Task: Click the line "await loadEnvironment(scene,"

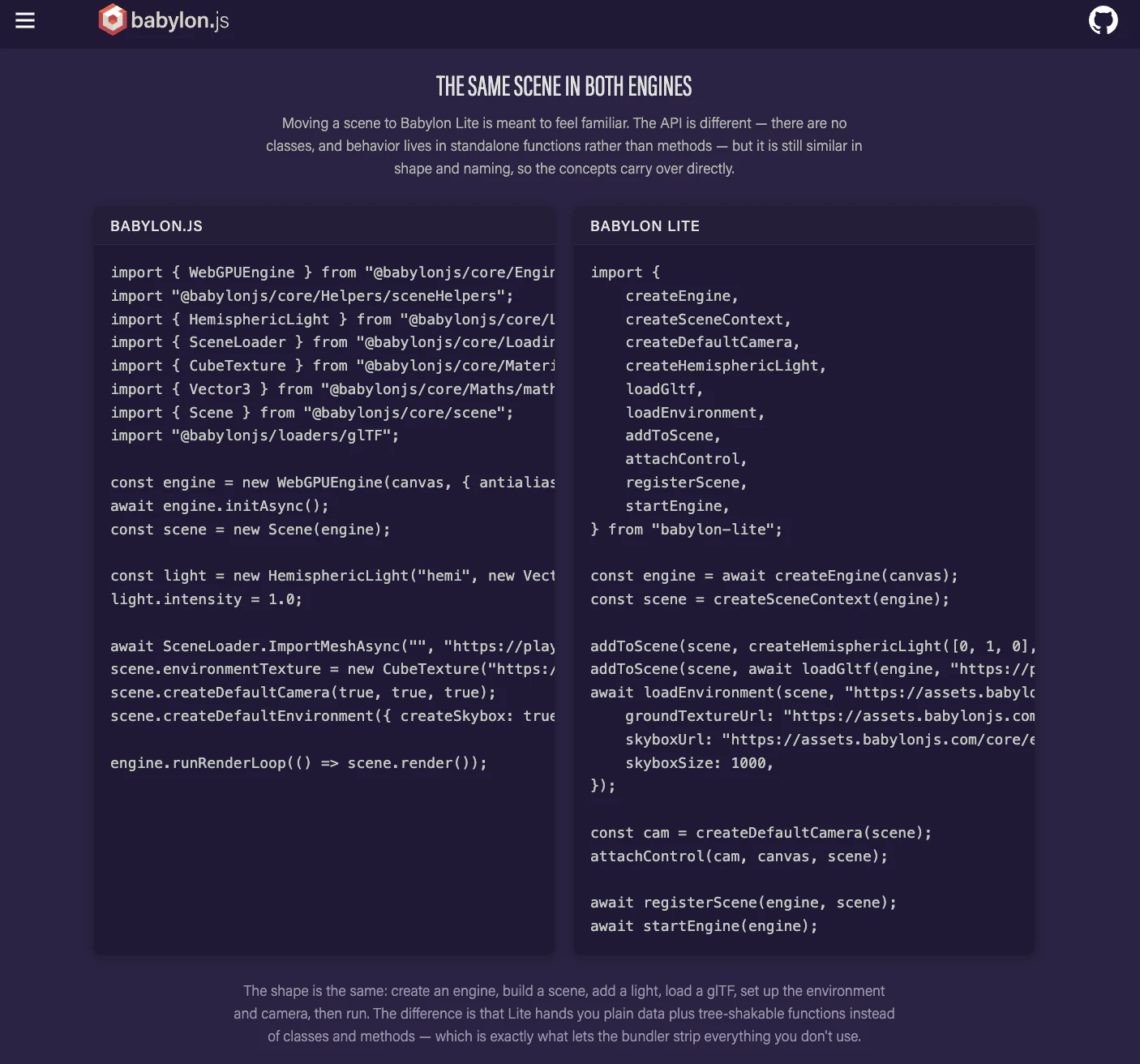Action: [812, 693]
